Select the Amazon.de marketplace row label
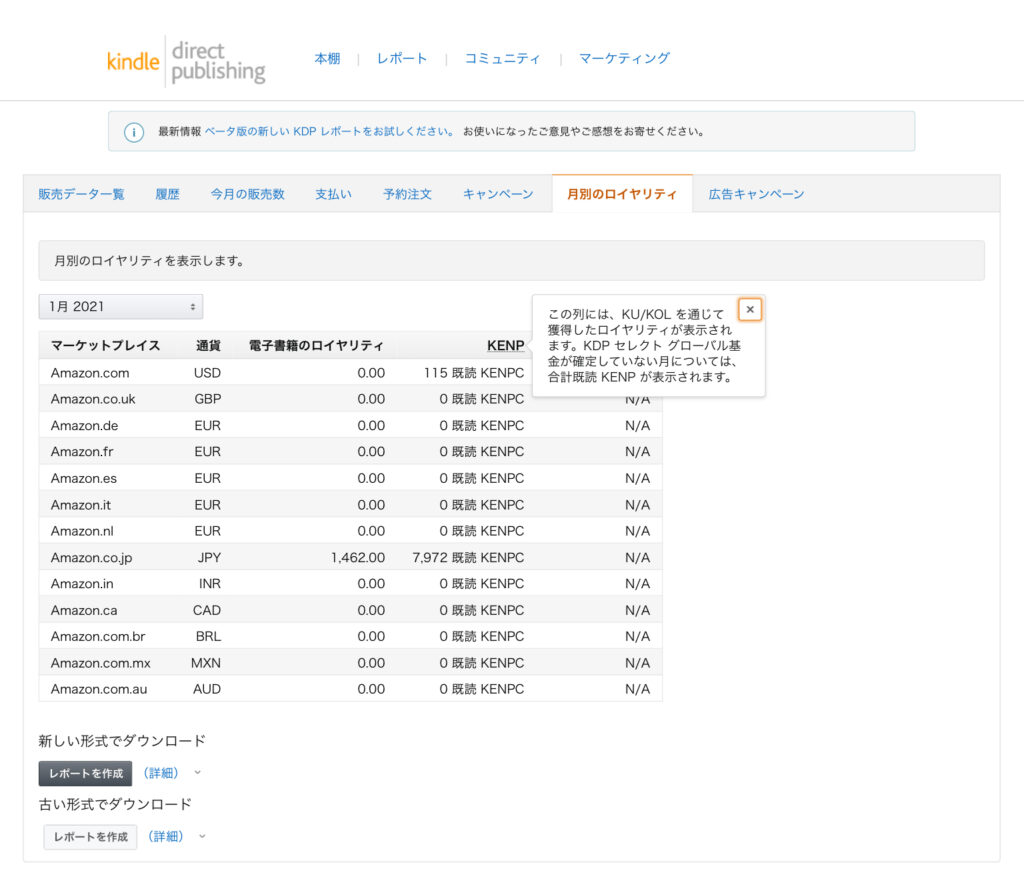Screen dimensions: 1024x871 coord(84,426)
